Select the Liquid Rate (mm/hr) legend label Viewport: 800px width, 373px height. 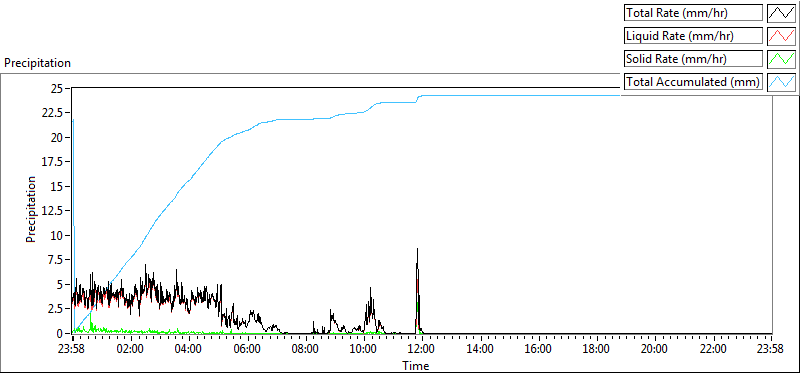click(693, 35)
